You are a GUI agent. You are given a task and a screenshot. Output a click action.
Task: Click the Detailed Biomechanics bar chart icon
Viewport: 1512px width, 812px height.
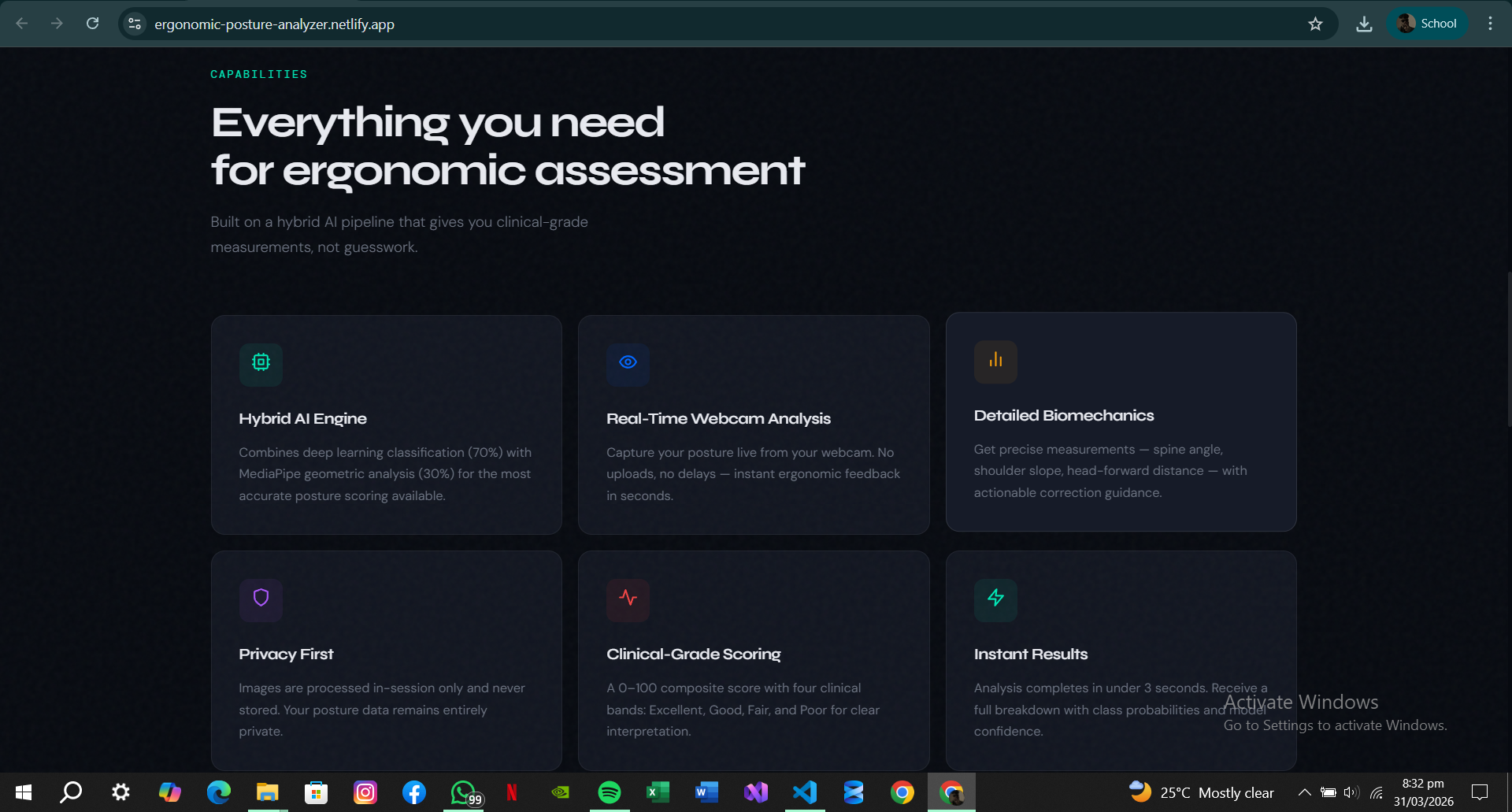coord(995,360)
